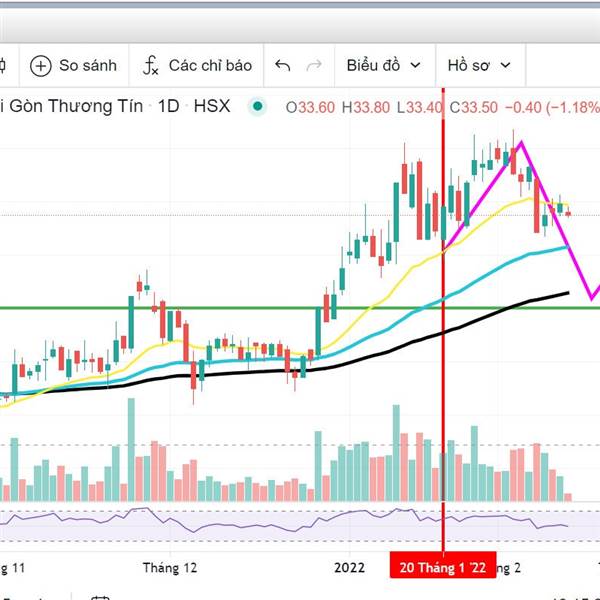This screenshot has width=600, height=600.
Task: Click the change value −0.40
Action: (x=523, y=108)
